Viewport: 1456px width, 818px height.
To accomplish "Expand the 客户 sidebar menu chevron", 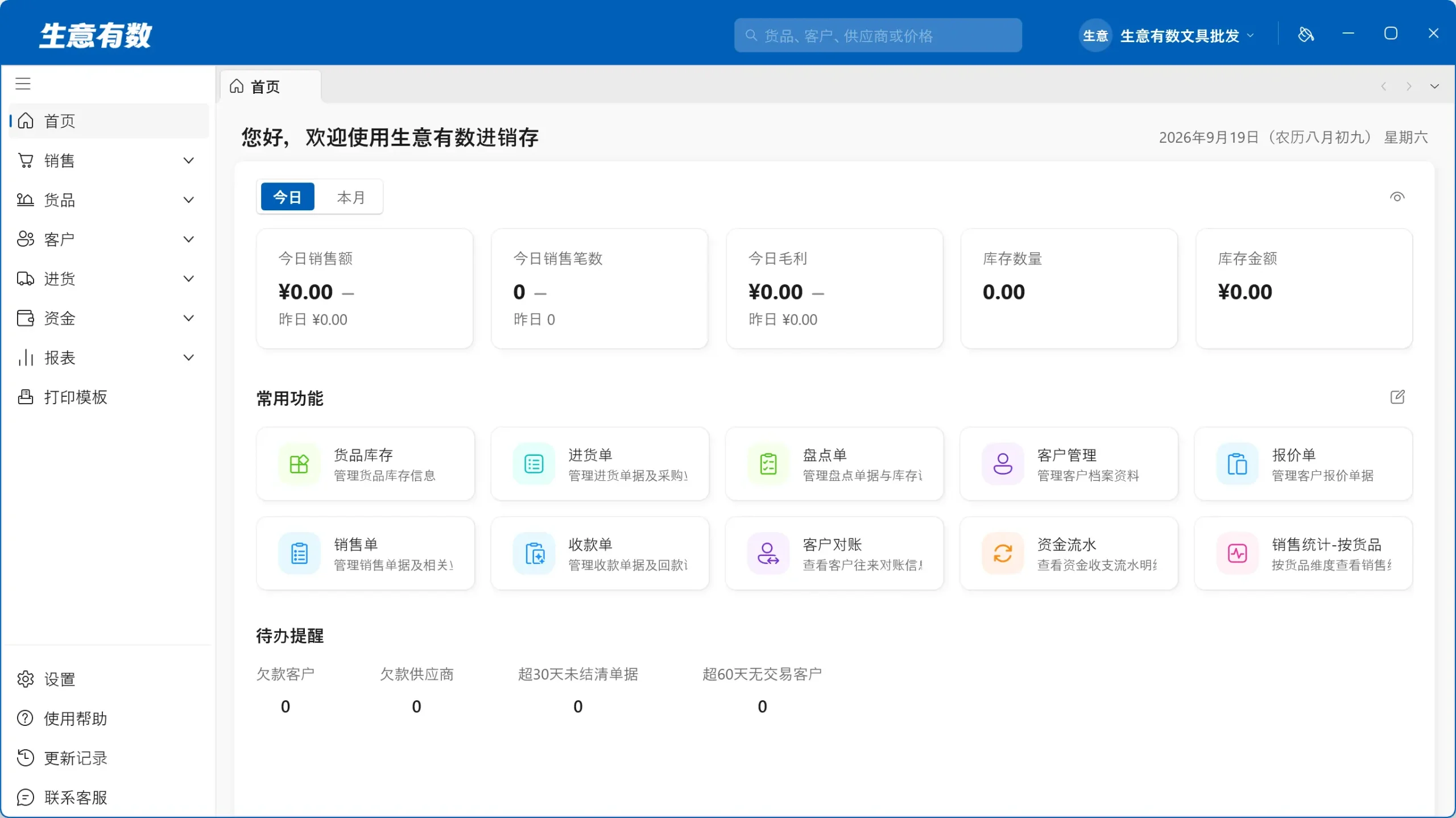I will coord(189,239).
